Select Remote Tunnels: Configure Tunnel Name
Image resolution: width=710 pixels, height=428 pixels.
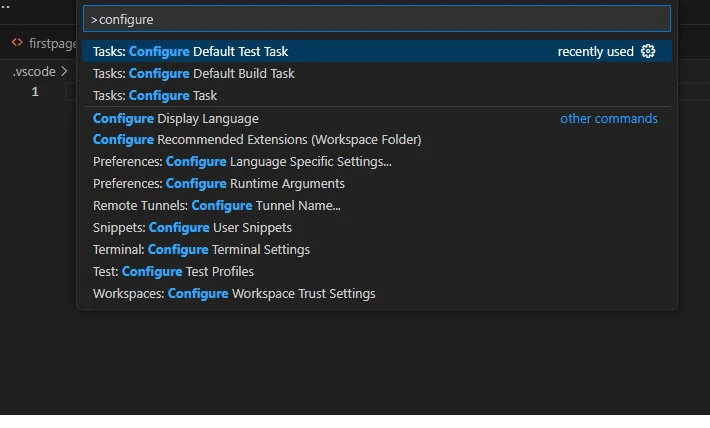click(x=377, y=206)
